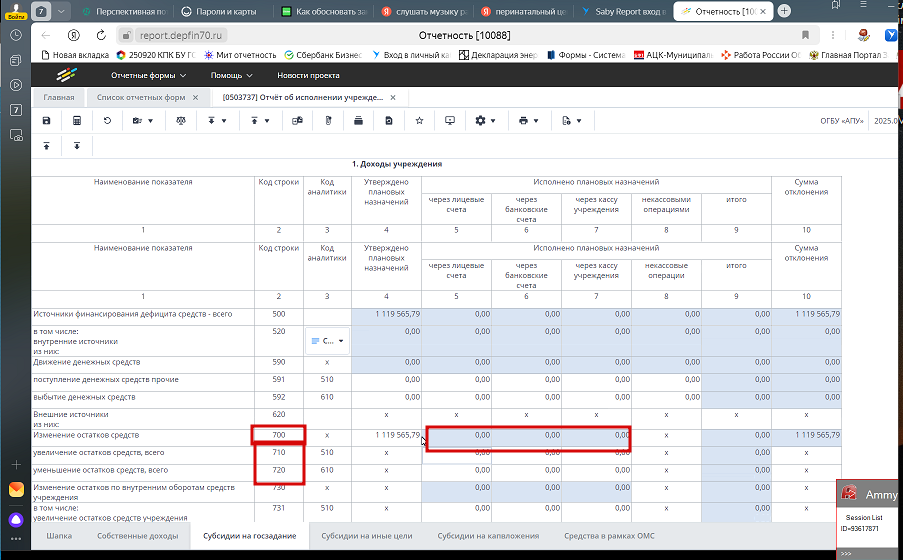Viewport: 903px width, 560px height.
Task: Click the balance scales check icon
Action: click(x=181, y=121)
